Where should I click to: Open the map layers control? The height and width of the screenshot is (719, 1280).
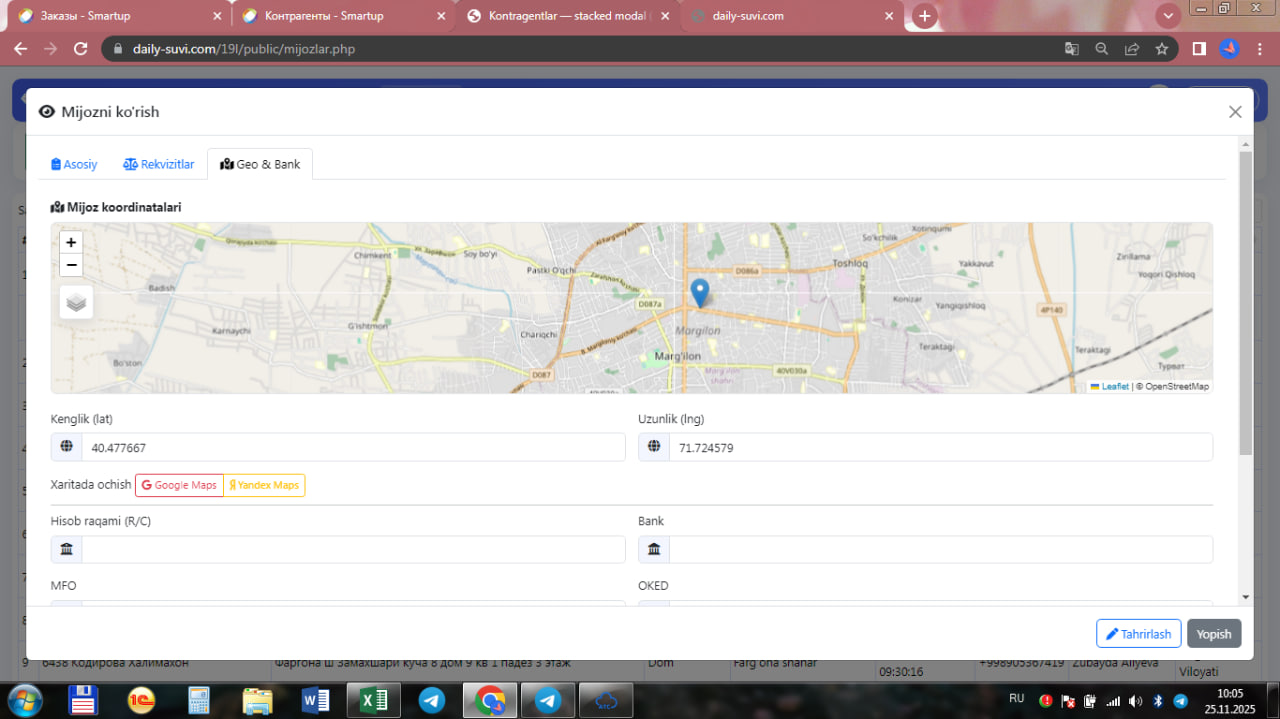point(77,302)
